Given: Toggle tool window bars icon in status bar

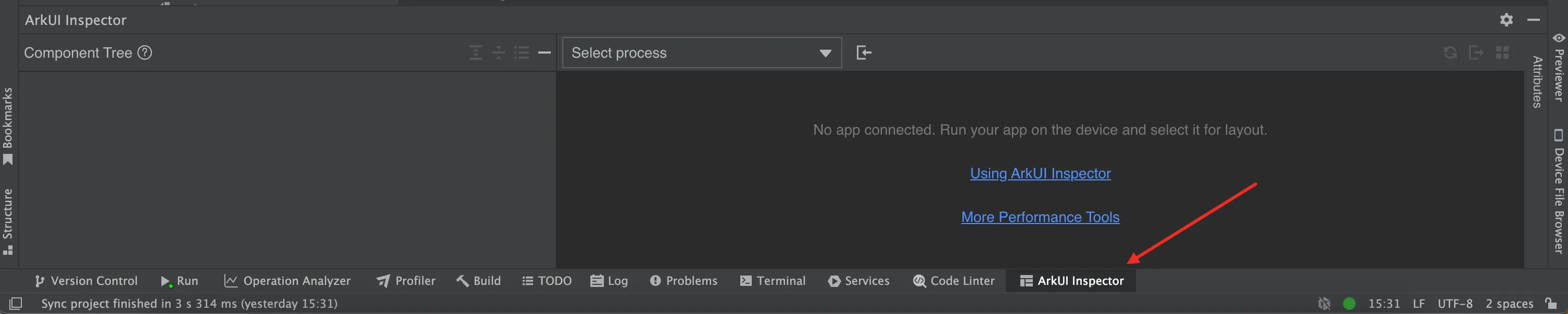Looking at the screenshot, I should [16, 304].
